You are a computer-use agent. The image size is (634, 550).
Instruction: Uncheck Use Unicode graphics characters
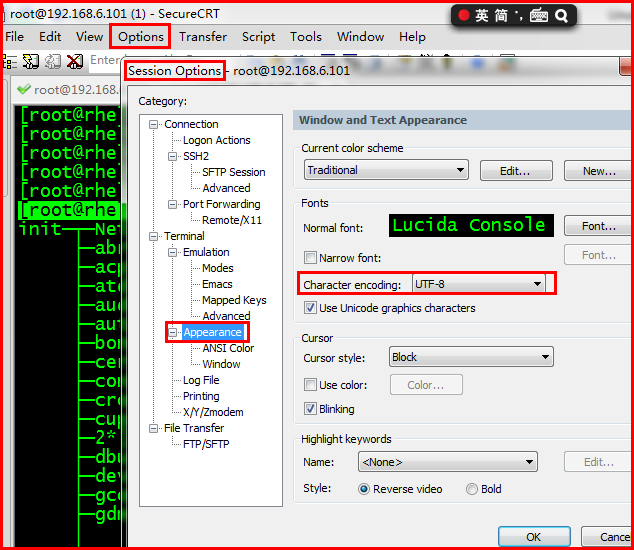310,308
